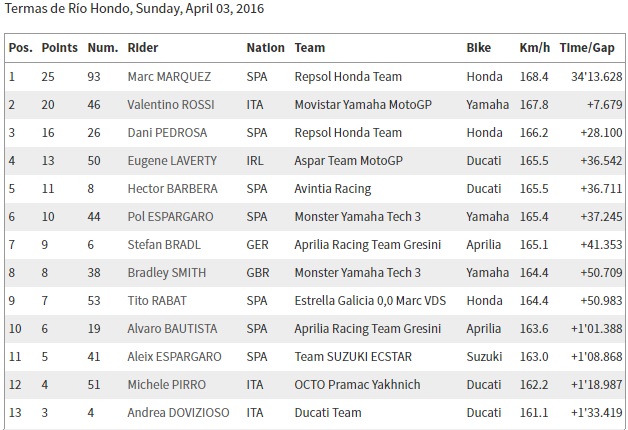Click the Time/Gap column header
The width and height of the screenshot is (628, 430).
(587, 48)
